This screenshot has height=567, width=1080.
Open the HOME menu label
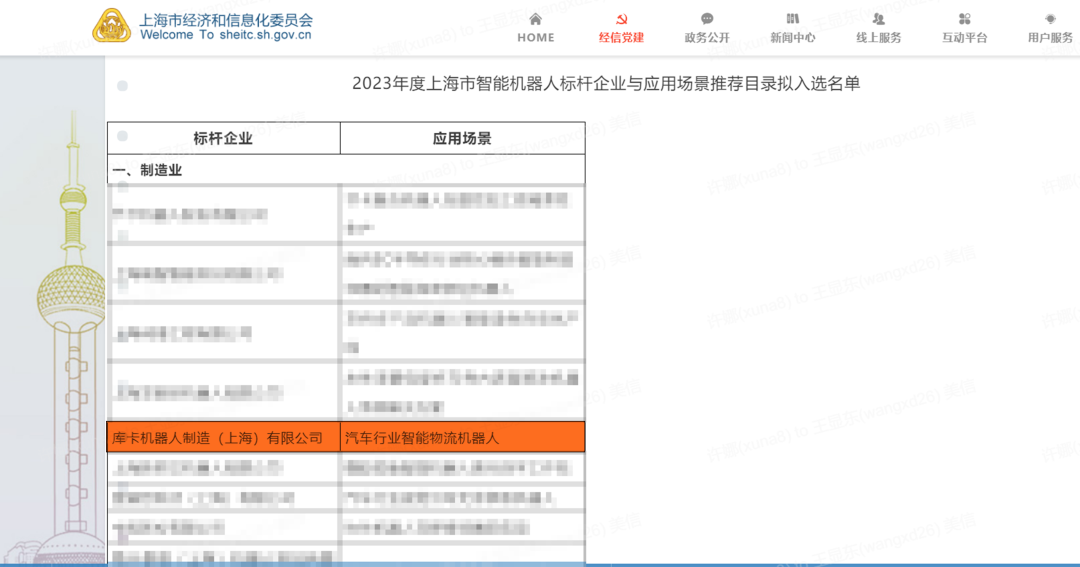[x=535, y=38]
